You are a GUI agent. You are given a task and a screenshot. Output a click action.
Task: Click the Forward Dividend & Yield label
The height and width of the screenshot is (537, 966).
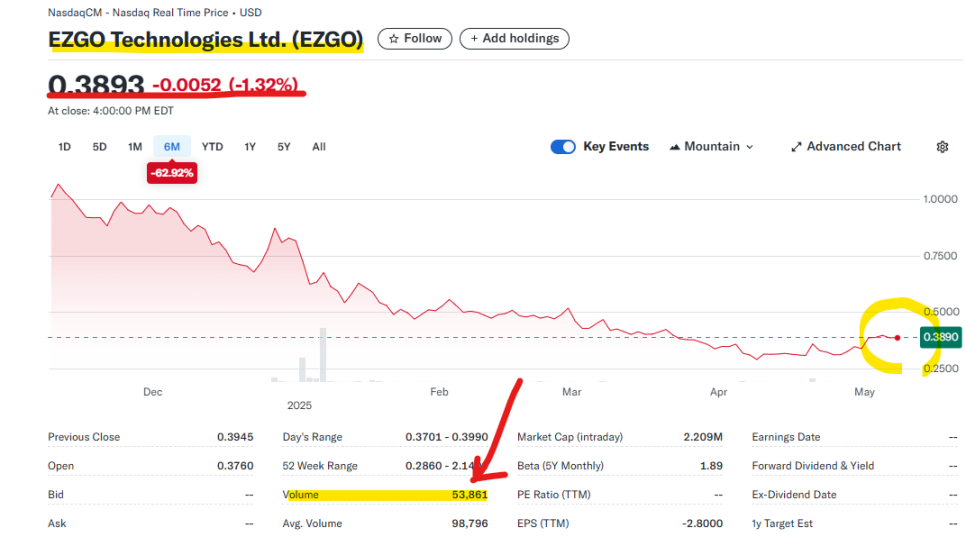[813, 466]
